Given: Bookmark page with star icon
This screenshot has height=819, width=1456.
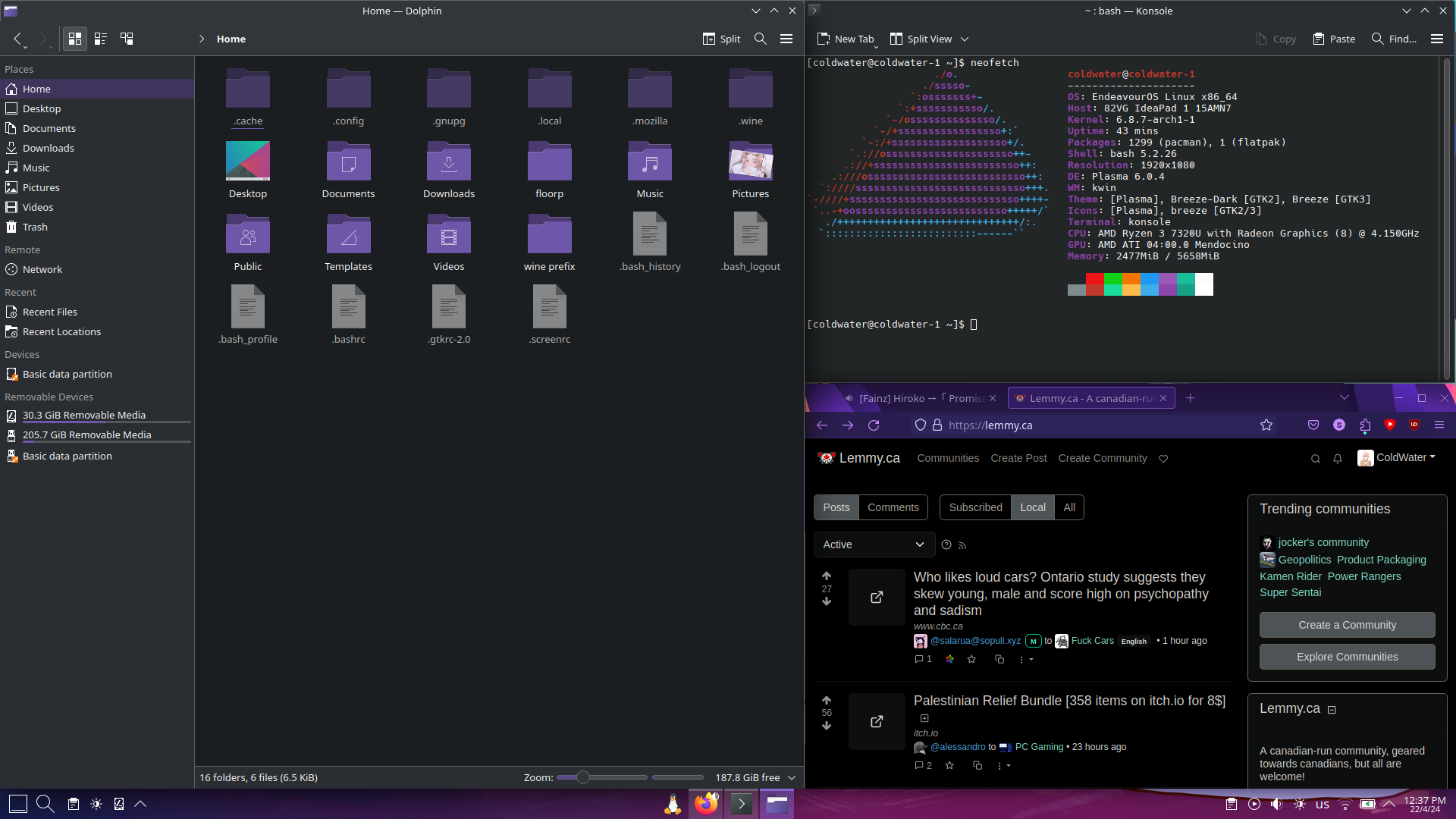Looking at the screenshot, I should coord(1266,425).
